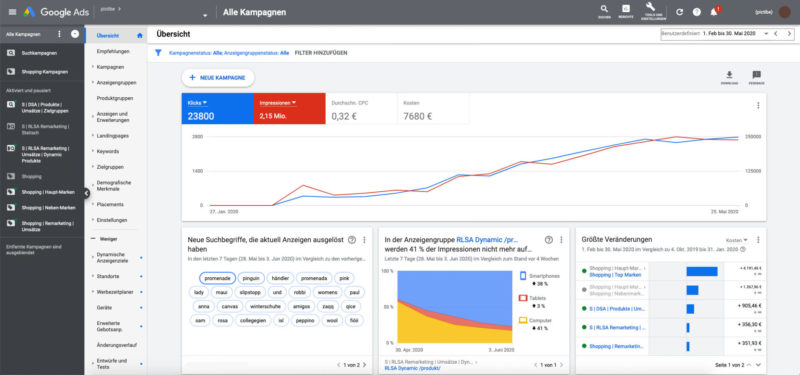This screenshot has width=800, height=375.
Task: Open S | DSA | Produkte link in changes
Action: point(617,309)
